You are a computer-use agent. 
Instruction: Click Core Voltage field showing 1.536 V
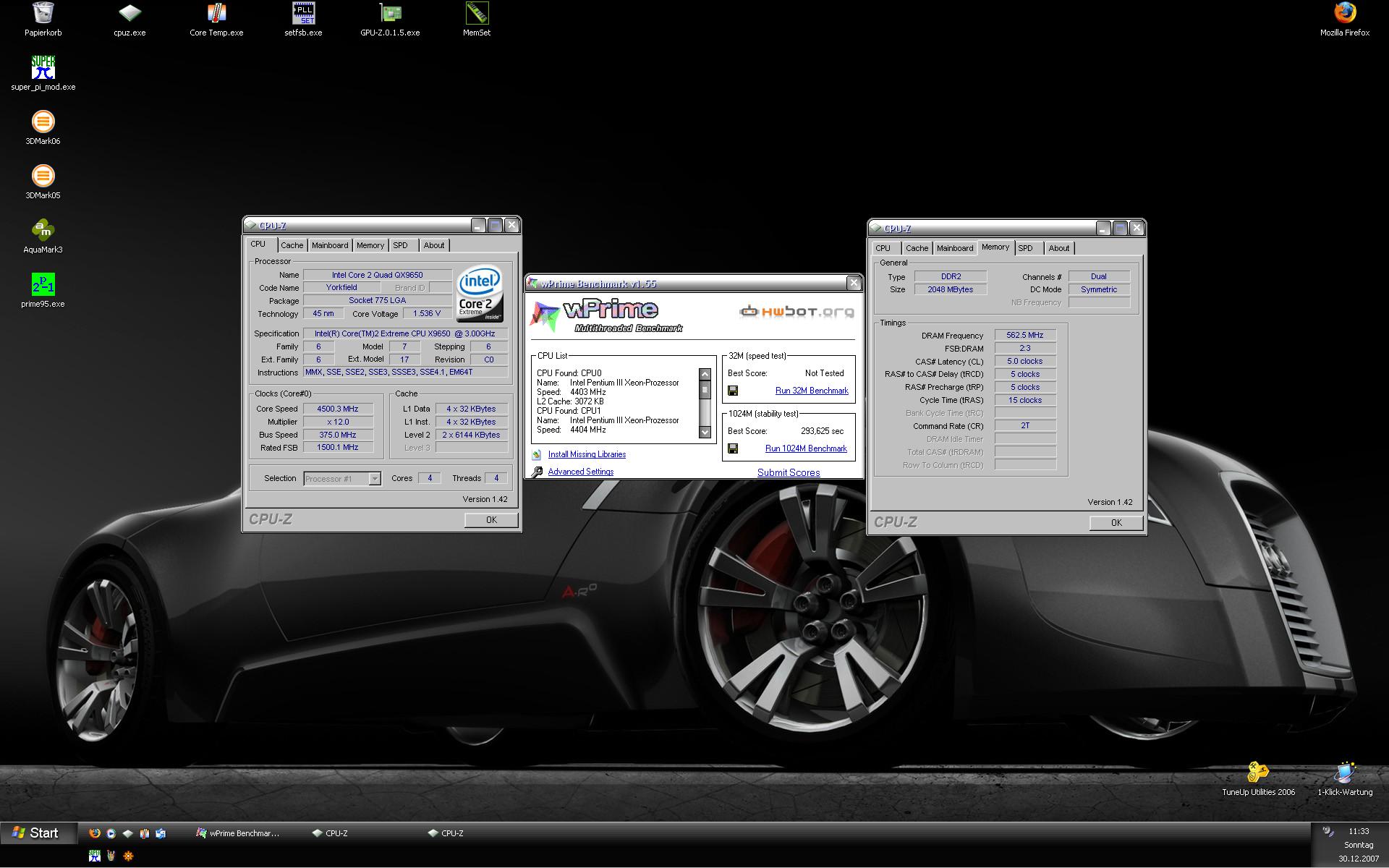tap(427, 314)
